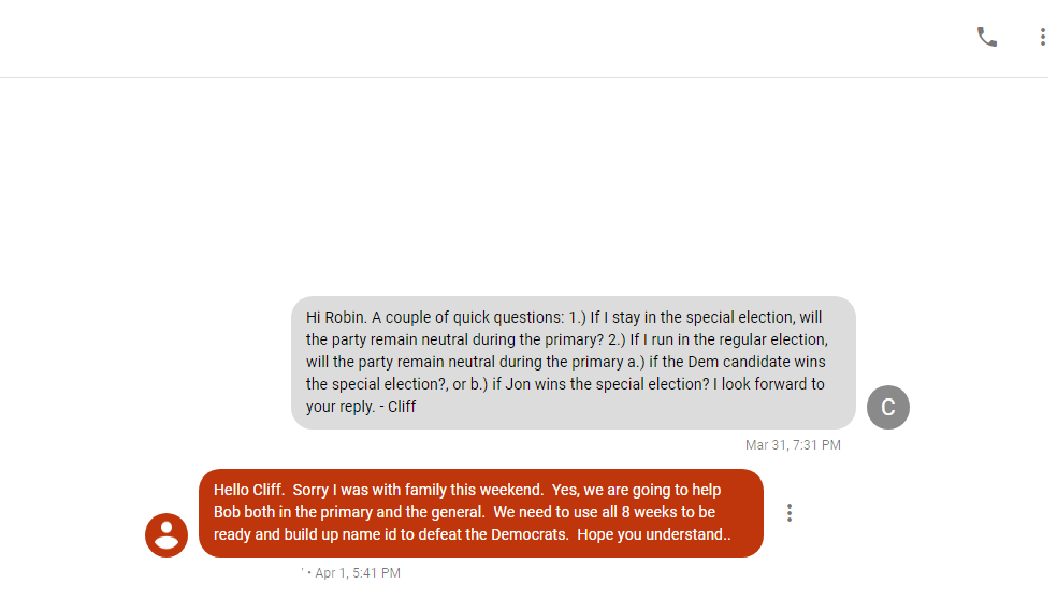1049x595 pixels.
Task: Click the "- Cliff" signature text
Action: (x=397, y=407)
